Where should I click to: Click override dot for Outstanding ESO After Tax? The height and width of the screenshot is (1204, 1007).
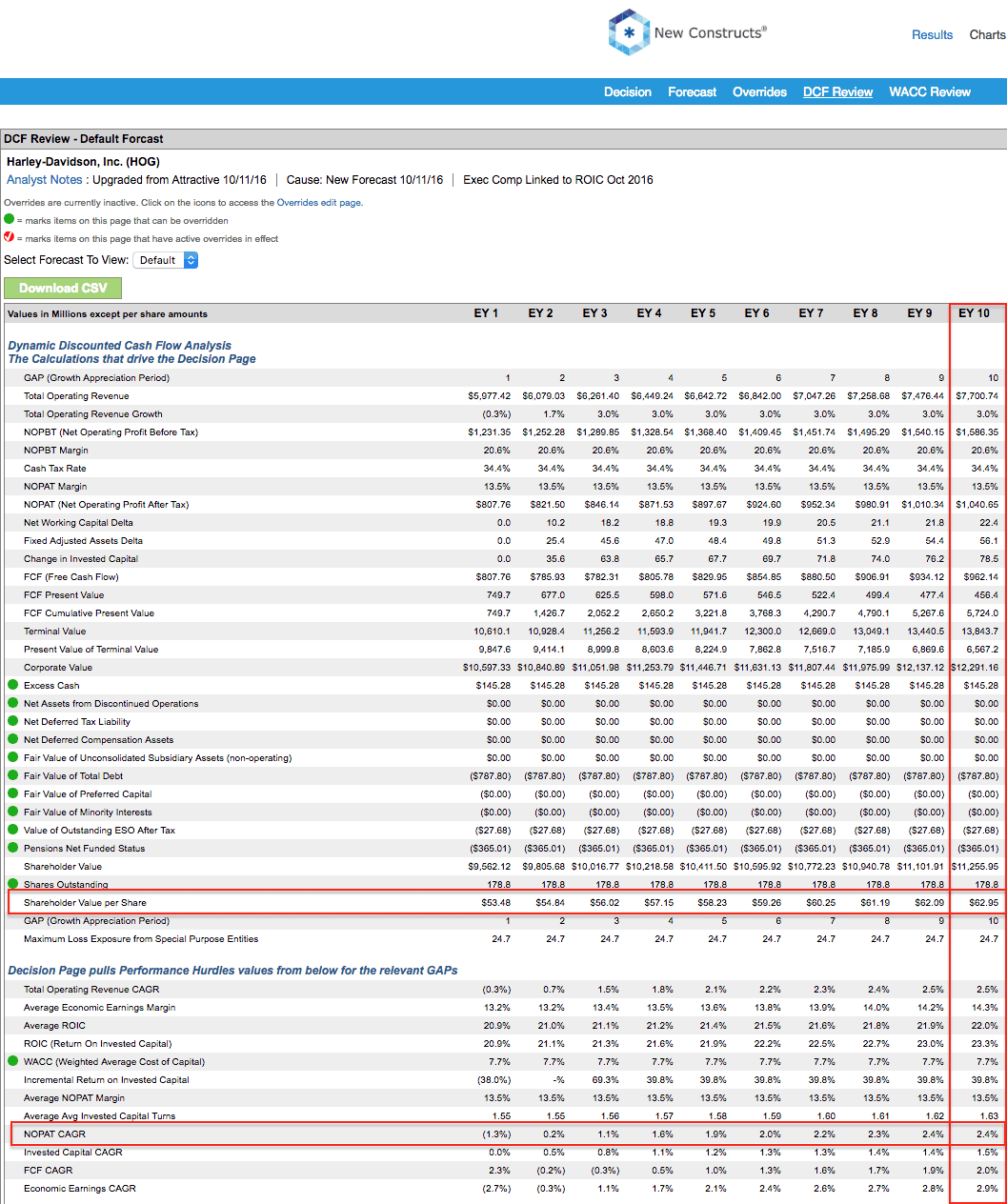13,830
